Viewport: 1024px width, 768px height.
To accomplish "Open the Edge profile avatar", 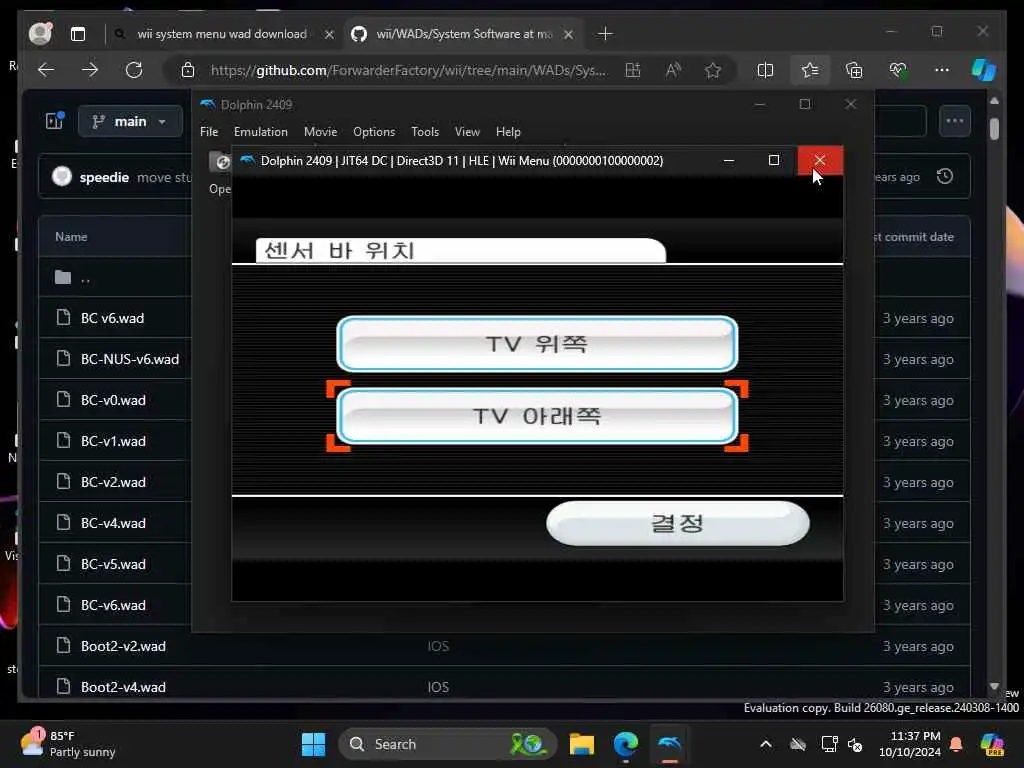I will 40,33.
